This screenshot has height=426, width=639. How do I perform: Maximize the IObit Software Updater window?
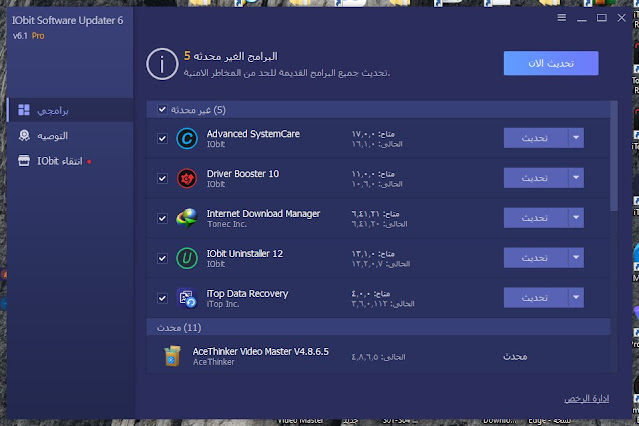tap(602, 18)
